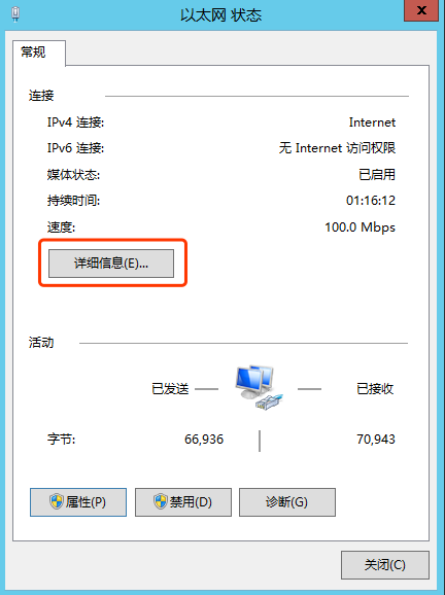Viewport: 445px width, 595px height.
Task: Select the 常规 tab
Action: point(33,52)
